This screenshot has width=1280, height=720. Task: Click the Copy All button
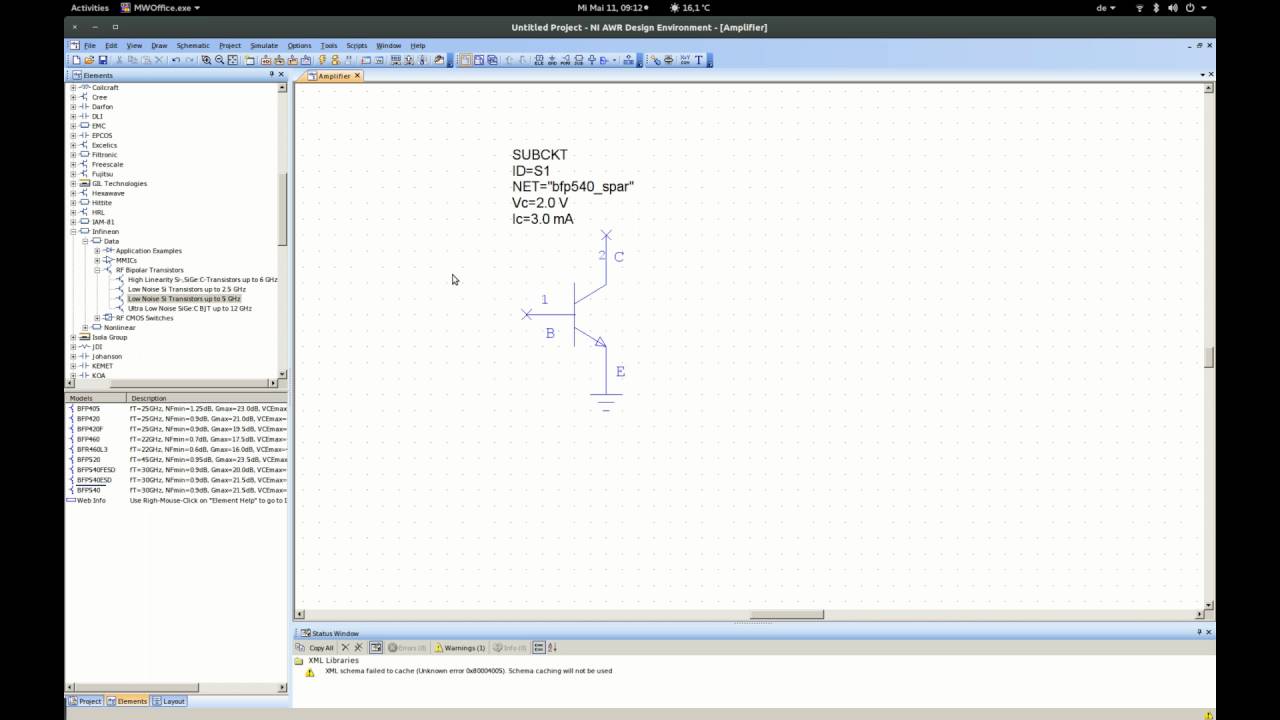coord(314,647)
